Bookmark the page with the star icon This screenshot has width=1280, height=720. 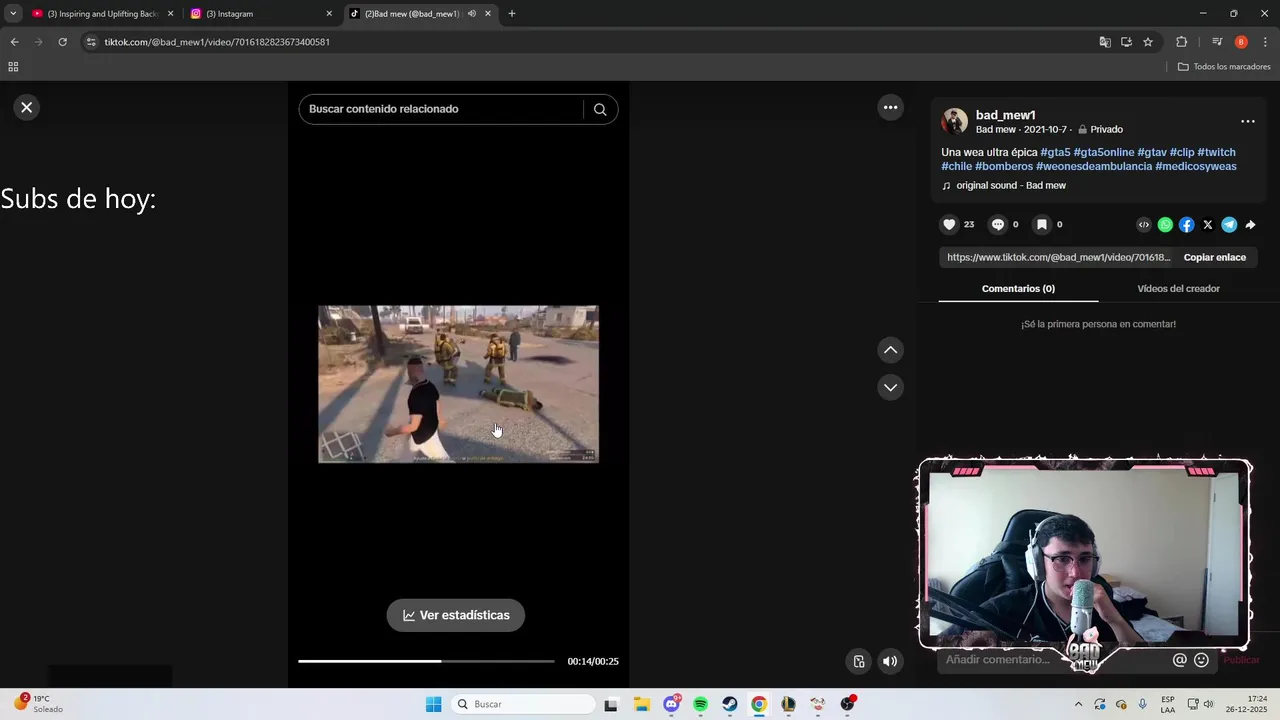pyautogui.click(x=1148, y=42)
